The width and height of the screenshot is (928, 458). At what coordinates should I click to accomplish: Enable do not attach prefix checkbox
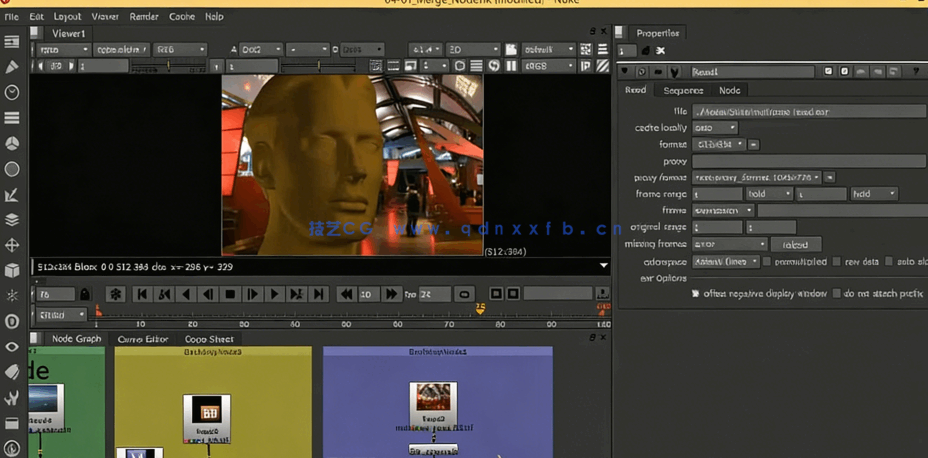837,293
